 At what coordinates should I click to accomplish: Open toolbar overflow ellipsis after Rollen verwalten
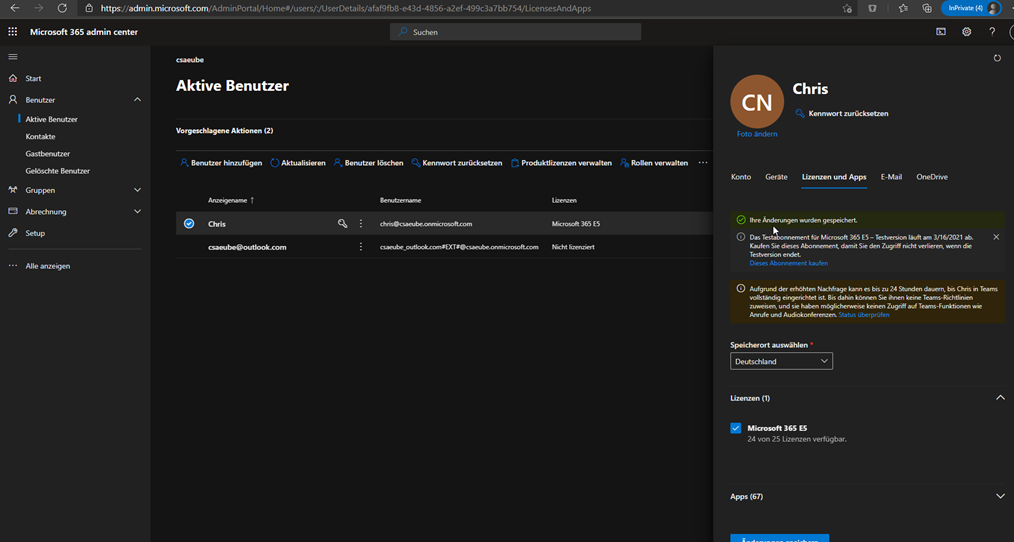click(x=703, y=163)
